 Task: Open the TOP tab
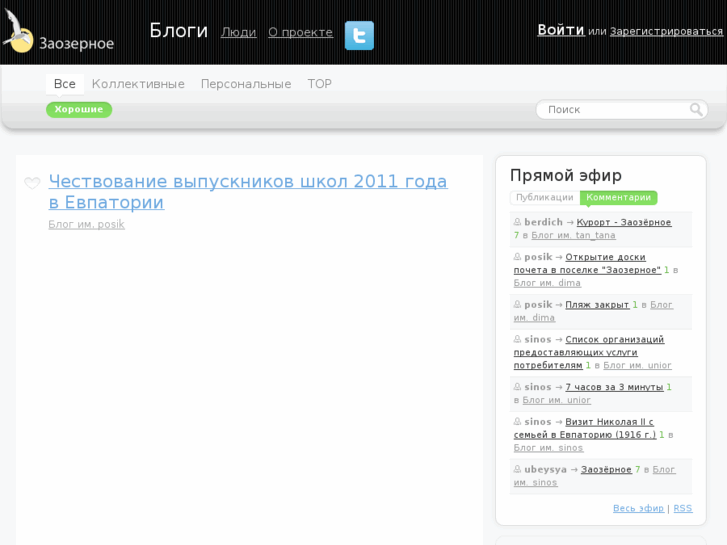click(319, 84)
